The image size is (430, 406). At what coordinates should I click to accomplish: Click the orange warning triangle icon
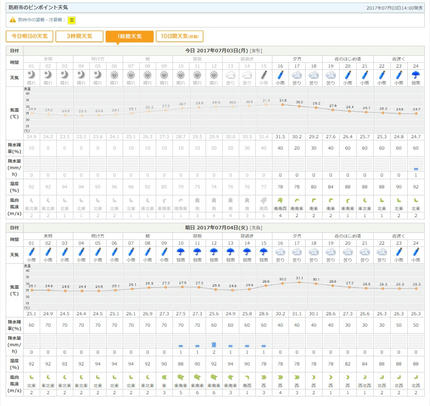point(13,20)
